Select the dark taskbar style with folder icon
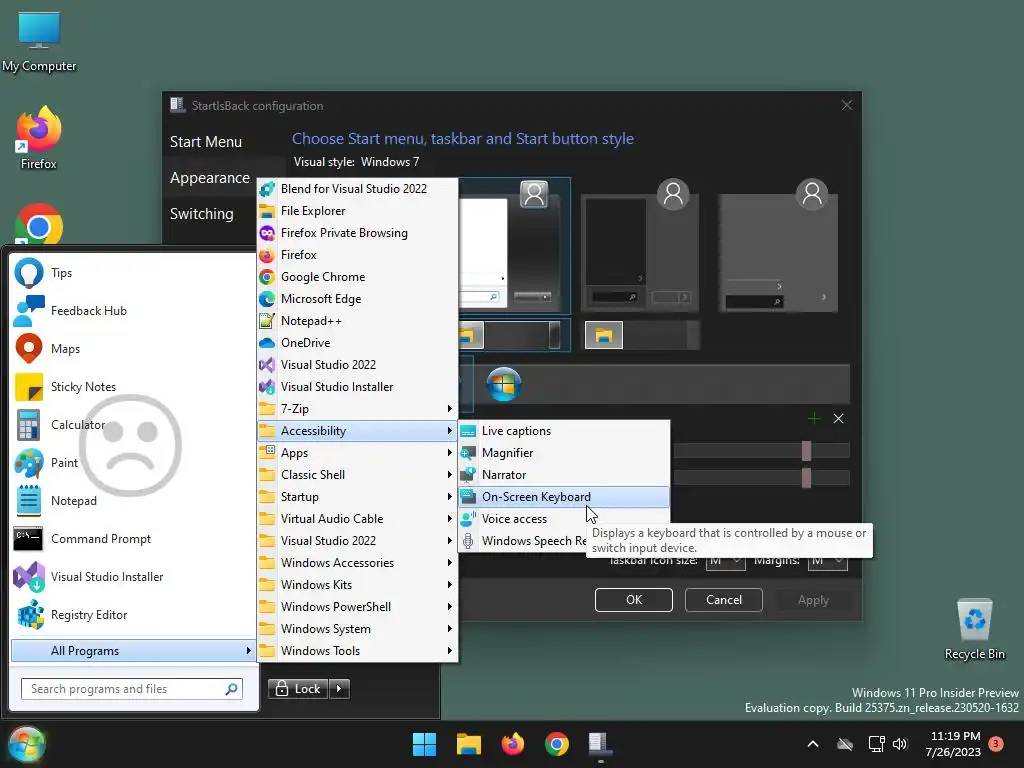 (x=642, y=336)
